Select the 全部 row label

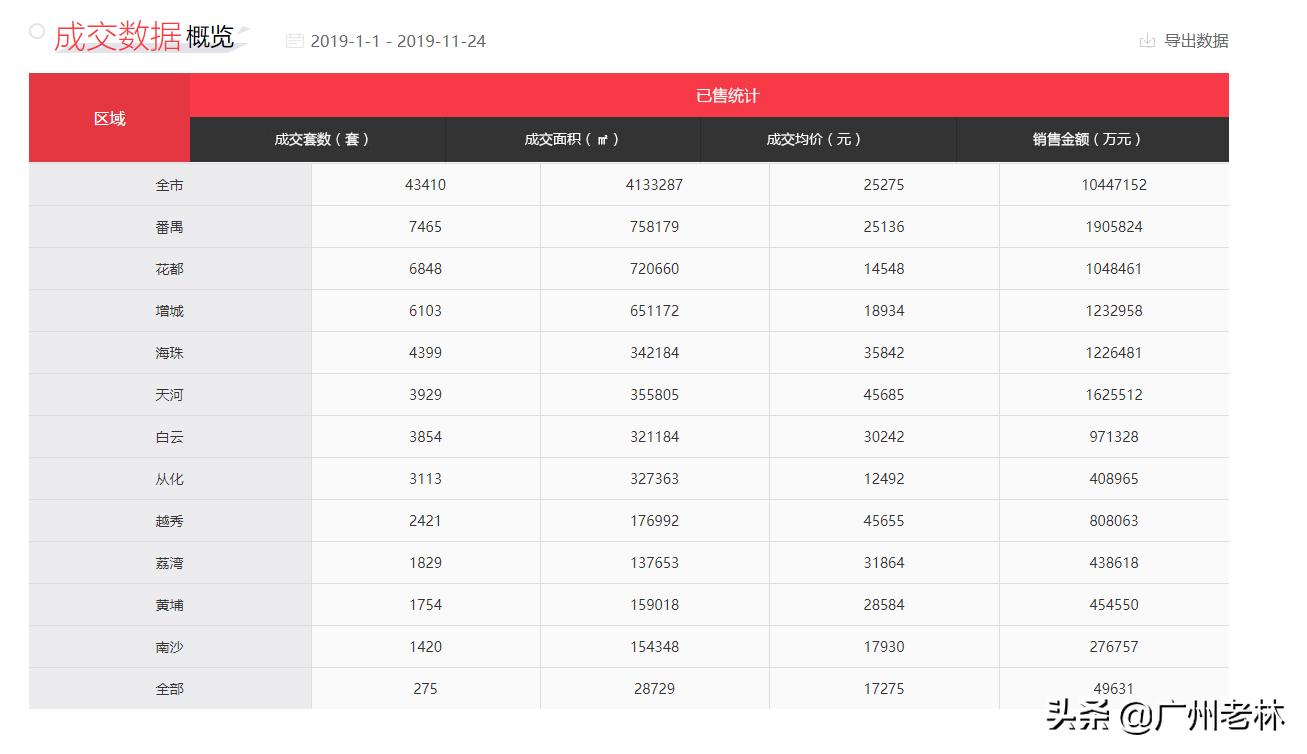170,689
